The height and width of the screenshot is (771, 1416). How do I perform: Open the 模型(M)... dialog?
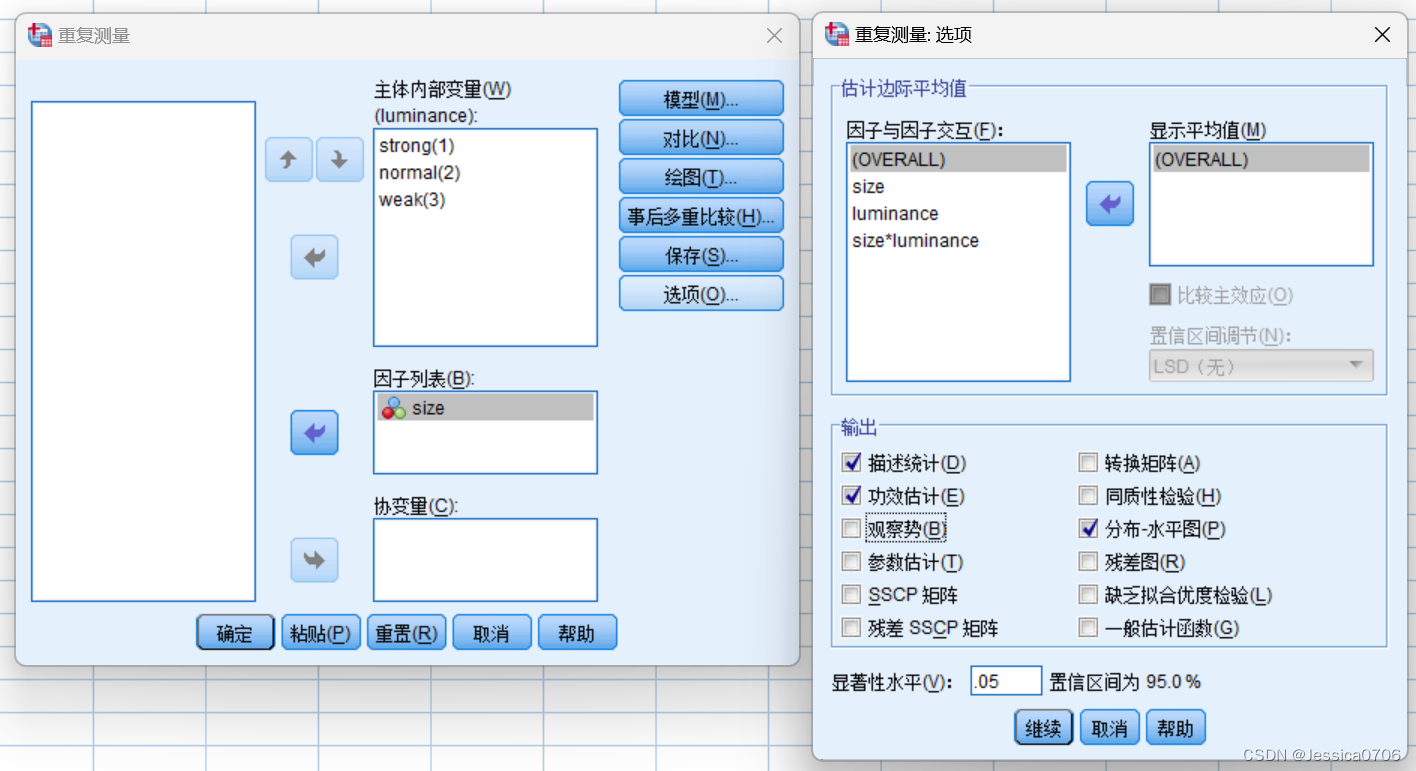701,99
